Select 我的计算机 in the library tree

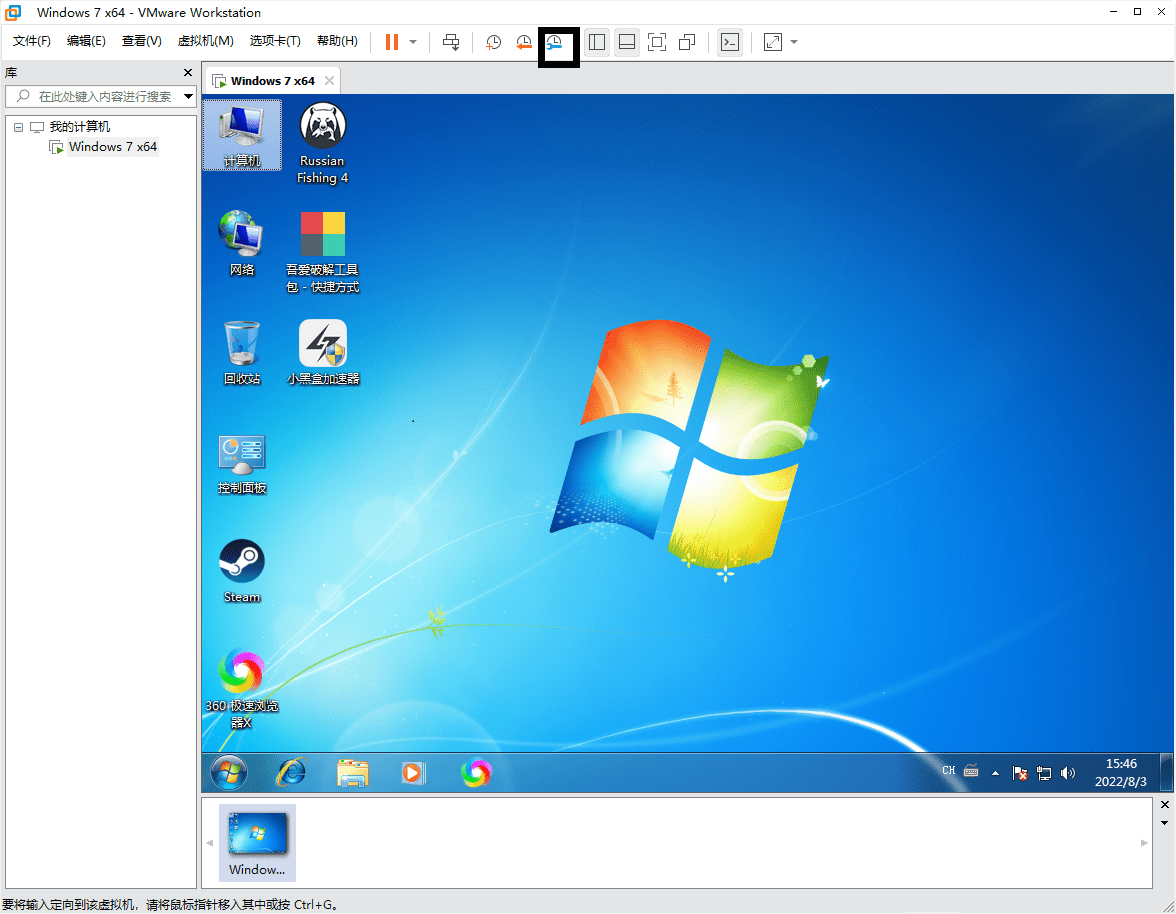click(x=80, y=127)
